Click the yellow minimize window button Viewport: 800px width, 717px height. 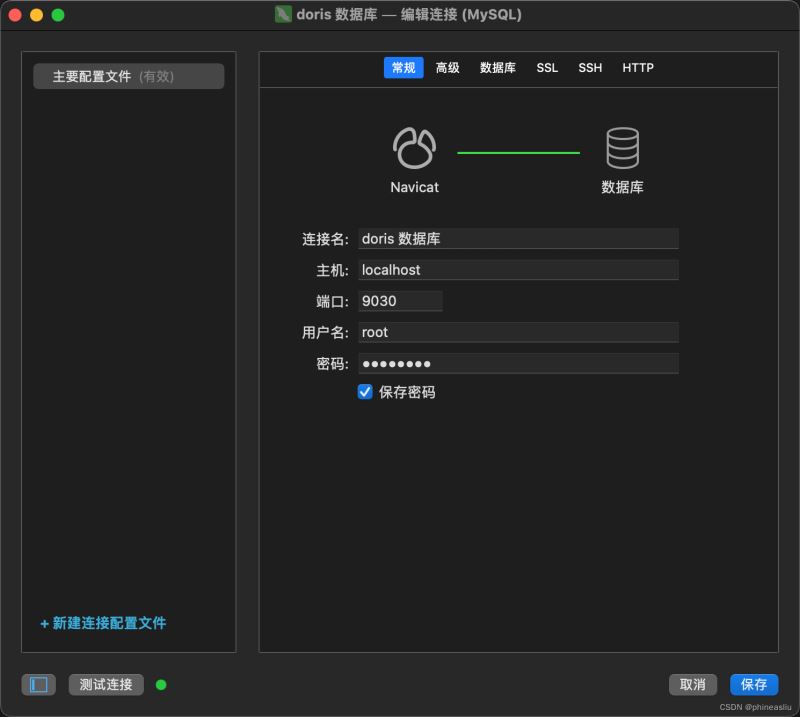(37, 15)
